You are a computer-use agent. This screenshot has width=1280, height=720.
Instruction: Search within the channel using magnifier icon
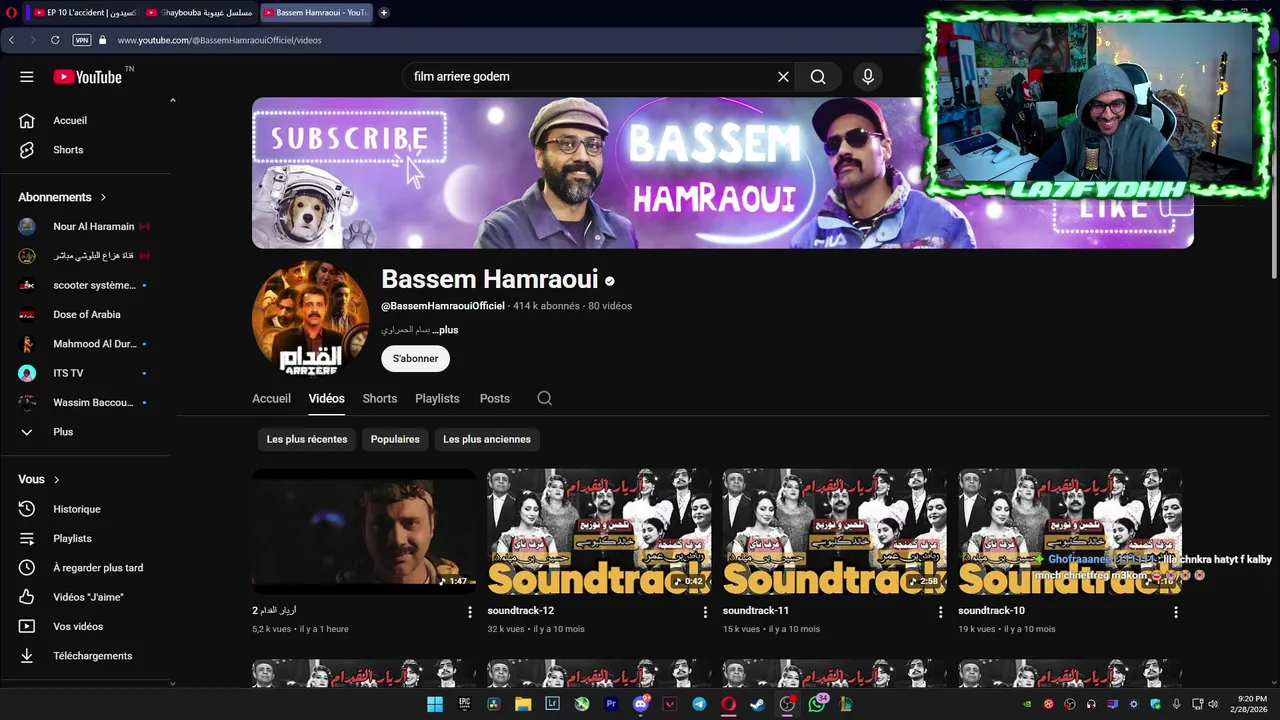pos(544,398)
